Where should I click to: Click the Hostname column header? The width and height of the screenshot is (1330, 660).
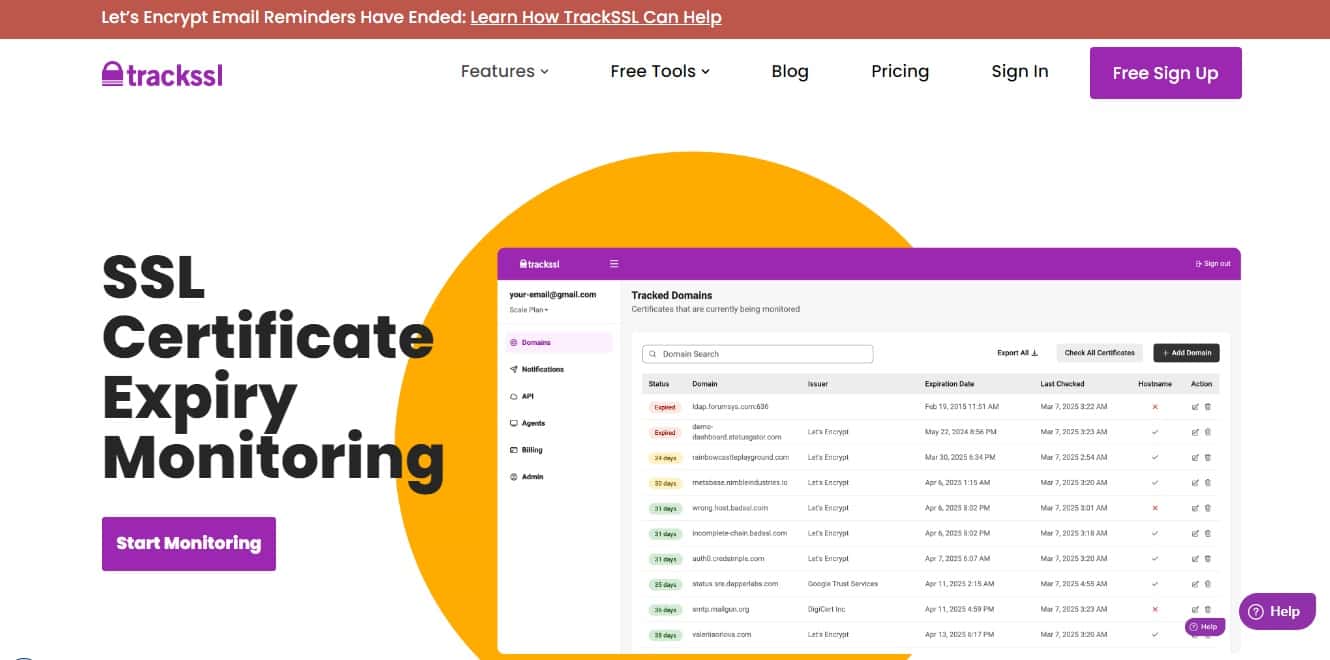[x=1154, y=384]
